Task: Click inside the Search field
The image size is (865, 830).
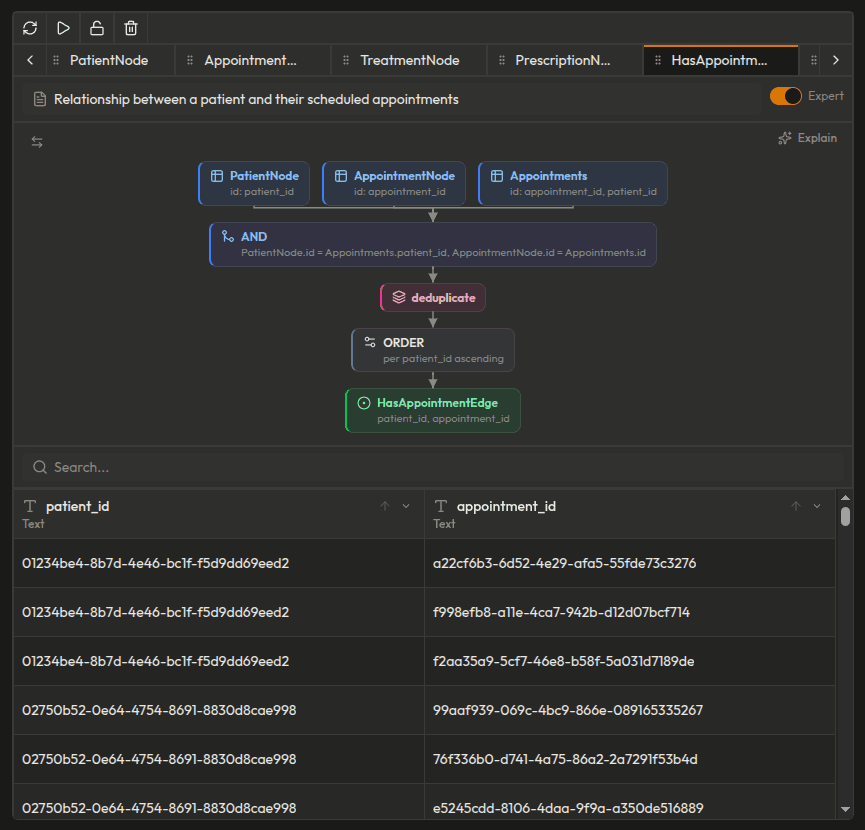Action: (x=200, y=466)
